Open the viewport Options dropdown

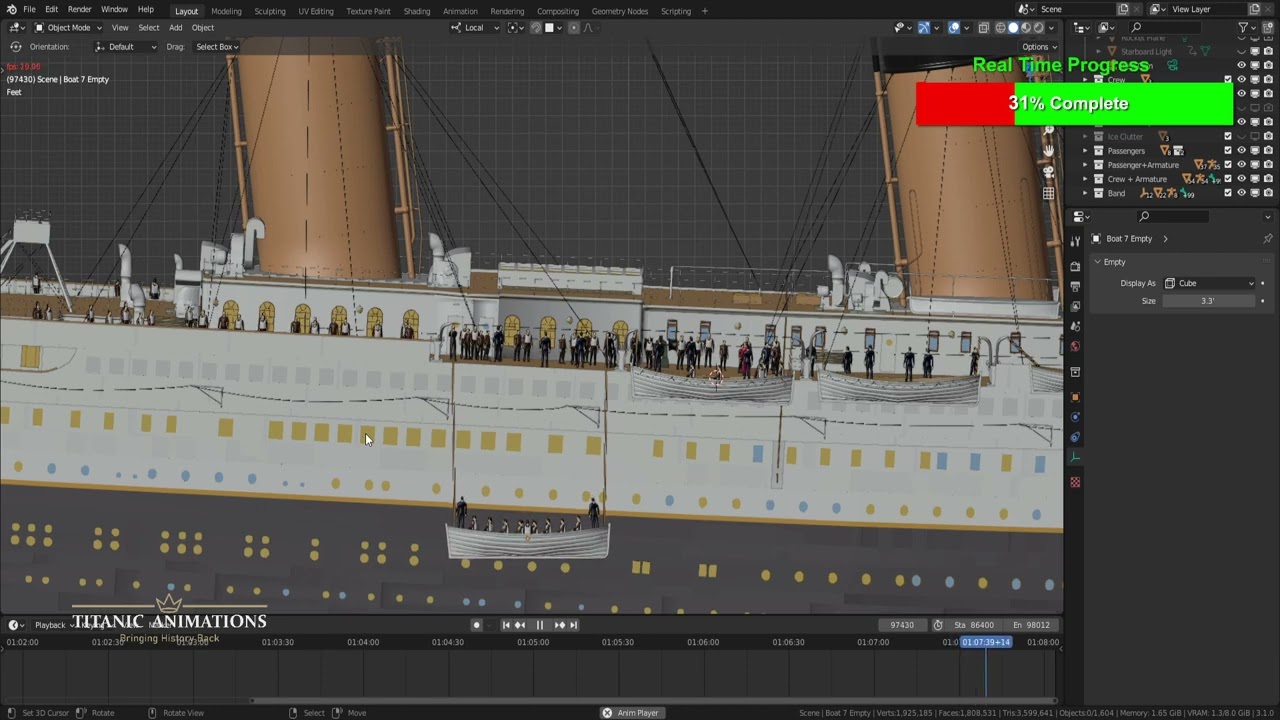1040,47
